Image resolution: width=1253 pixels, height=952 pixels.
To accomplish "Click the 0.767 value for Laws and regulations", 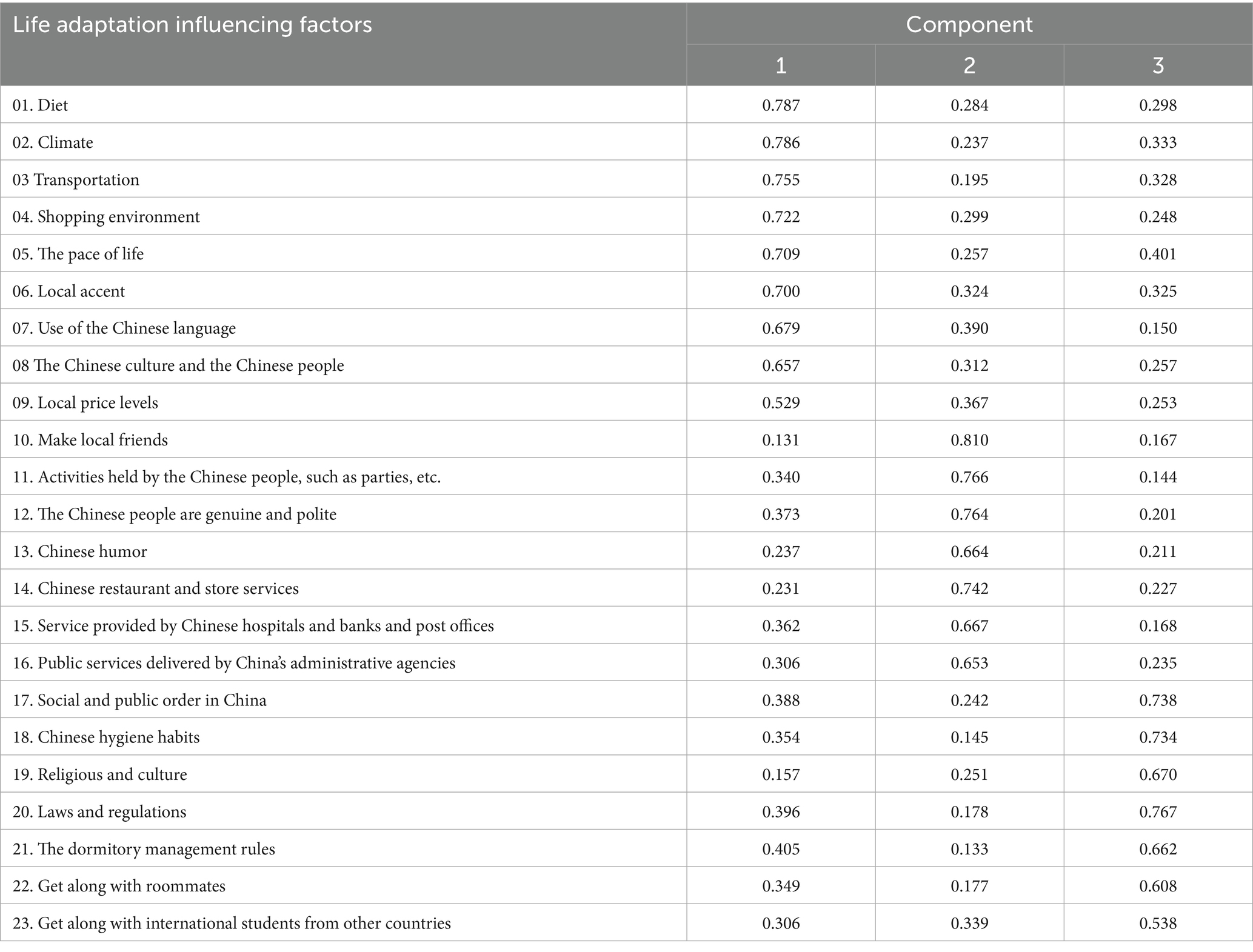I will pyautogui.click(x=1157, y=812).
